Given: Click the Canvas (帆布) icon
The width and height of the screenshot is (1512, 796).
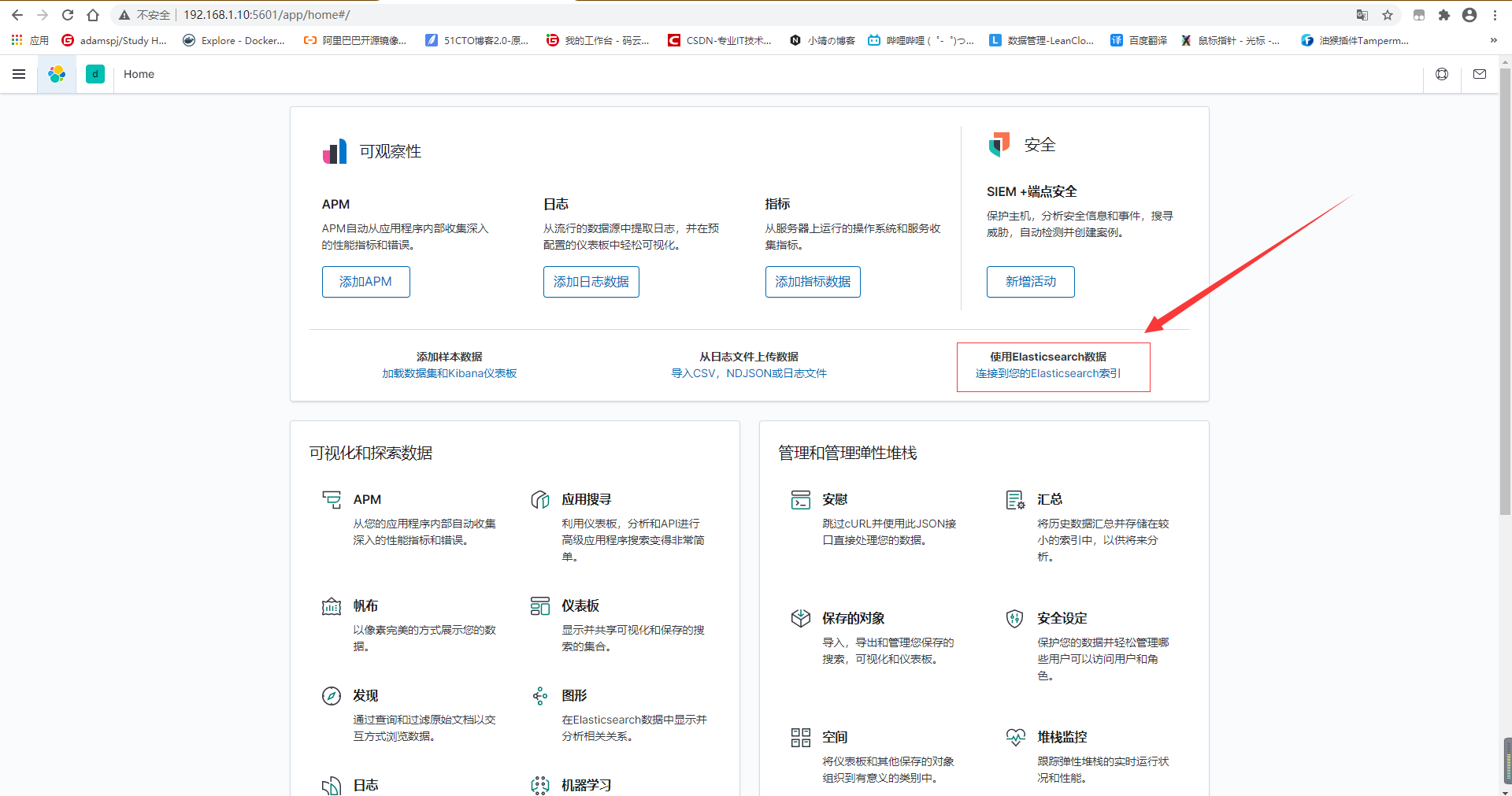Looking at the screenshot, I should 332,605.
